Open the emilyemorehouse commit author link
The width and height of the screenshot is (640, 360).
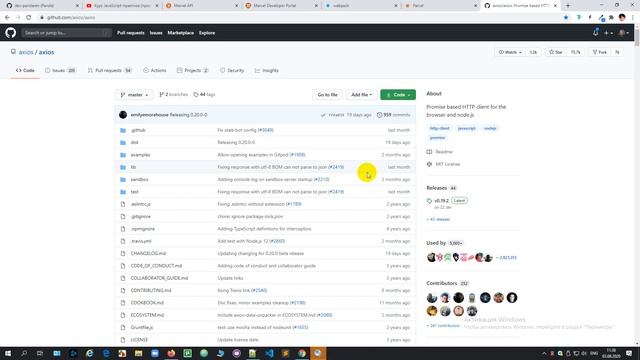pos(149,115)
